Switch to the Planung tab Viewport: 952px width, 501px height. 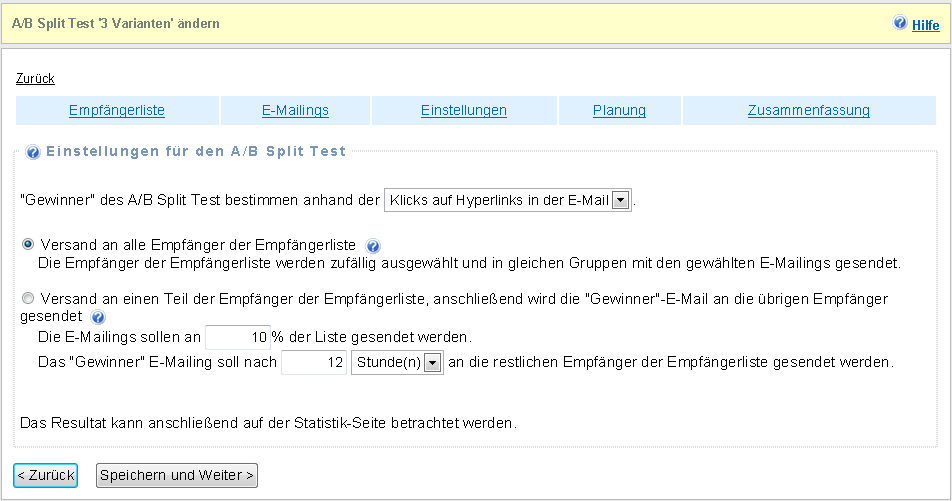(x=619, y=111)
